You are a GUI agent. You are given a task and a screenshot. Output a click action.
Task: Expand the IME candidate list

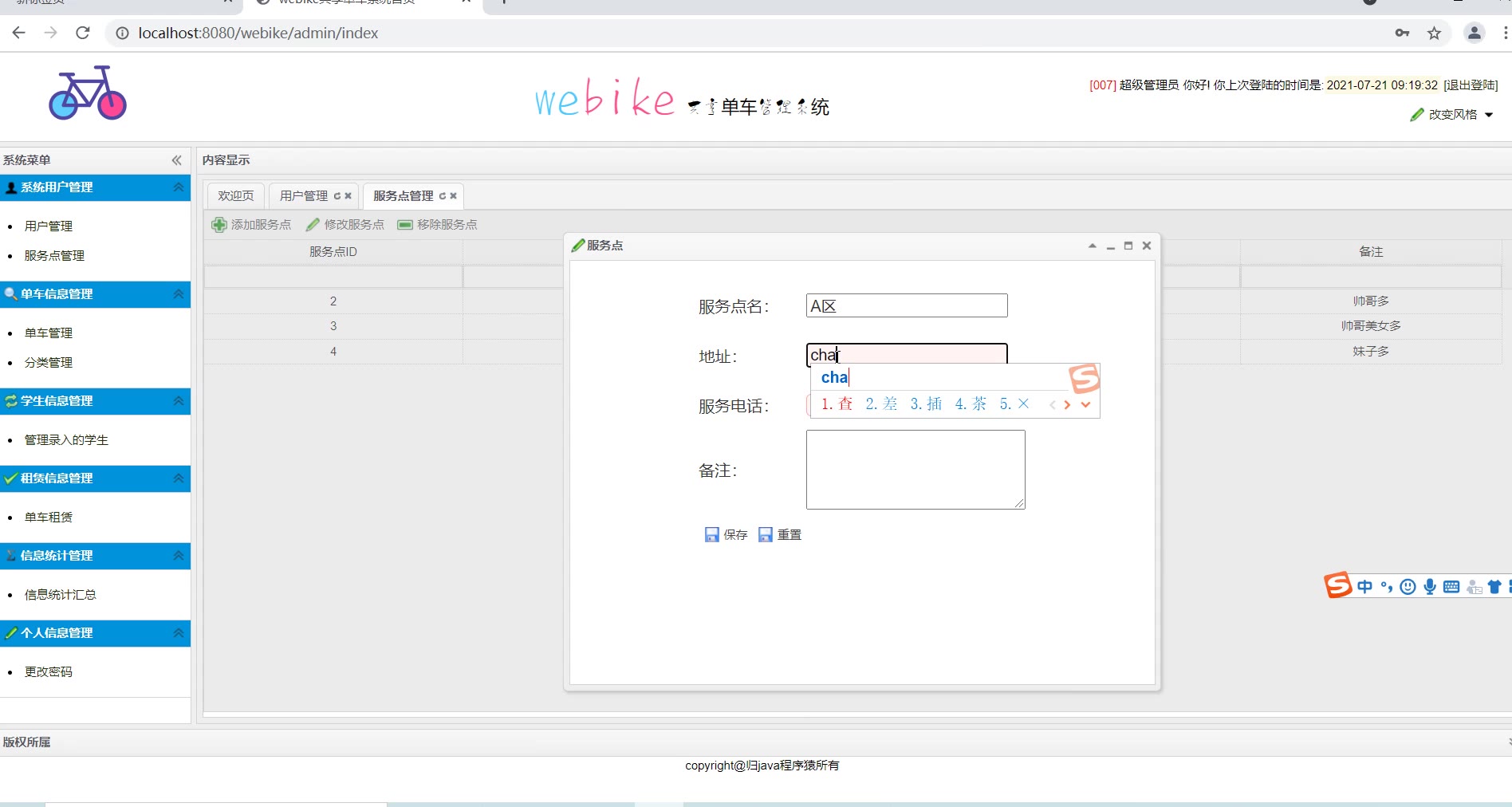tap(1085, 404)
